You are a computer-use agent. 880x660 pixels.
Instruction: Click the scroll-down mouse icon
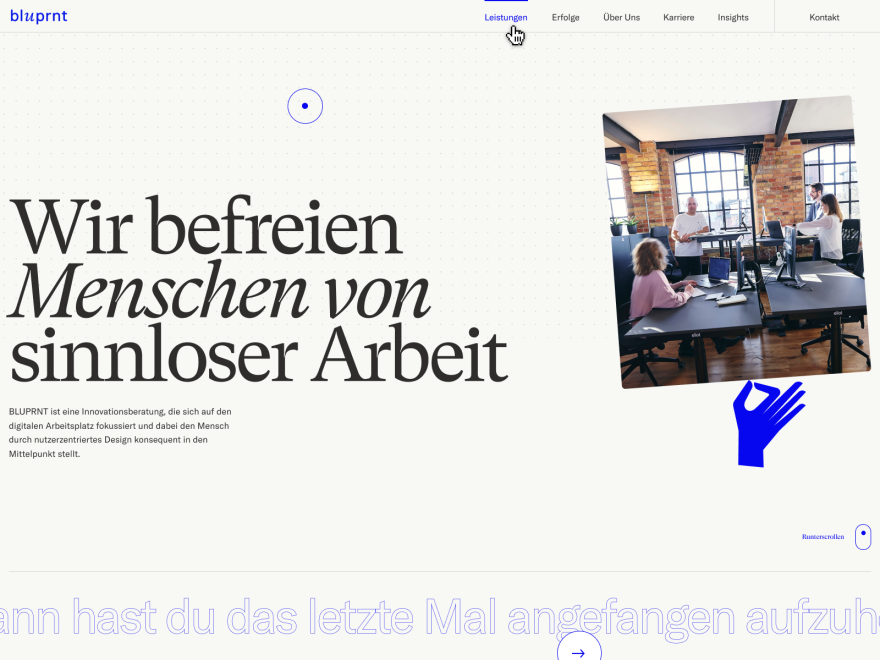click(x=863, y=537)
